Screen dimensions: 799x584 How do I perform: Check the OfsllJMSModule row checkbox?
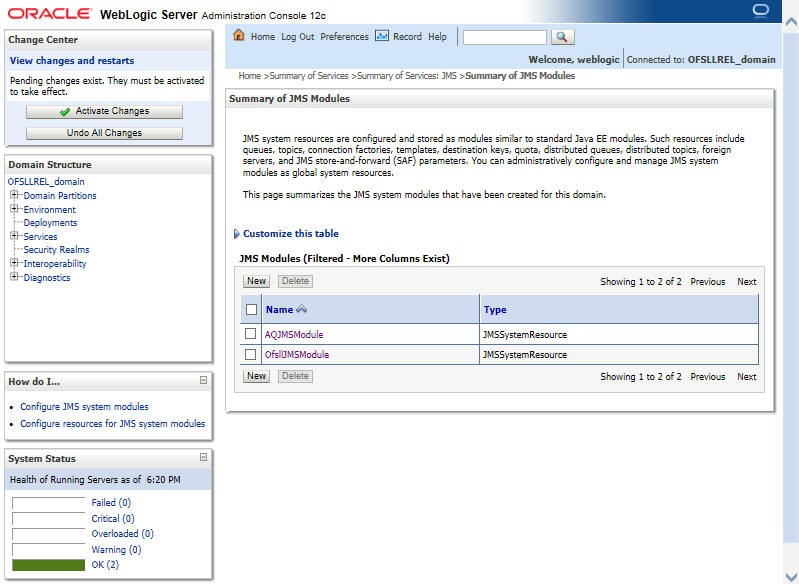pos(250,354)
